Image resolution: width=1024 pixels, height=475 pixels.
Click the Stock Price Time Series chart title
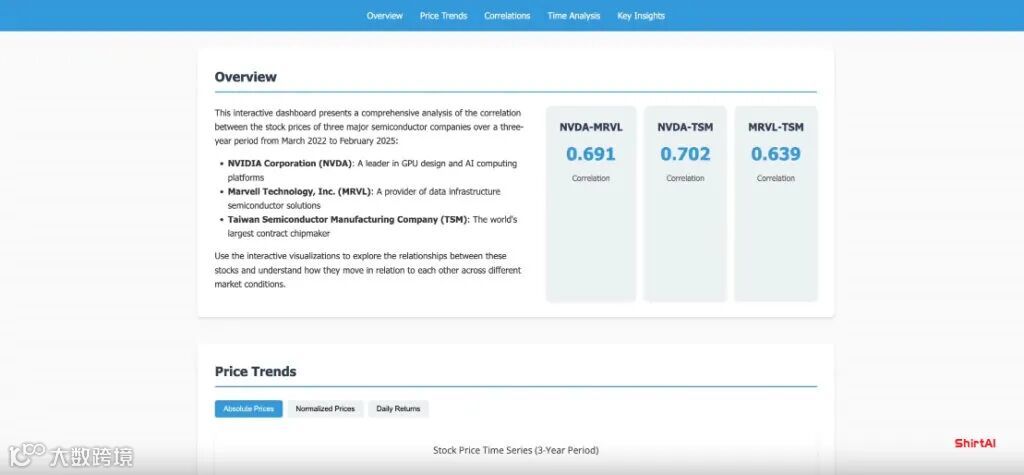tap(516, 450)
